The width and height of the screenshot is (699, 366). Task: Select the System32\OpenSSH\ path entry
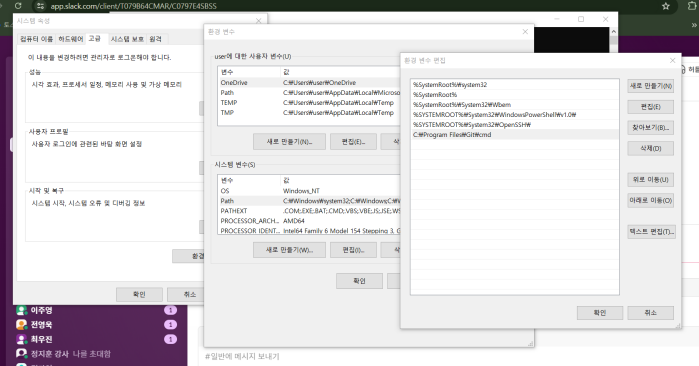515,125
